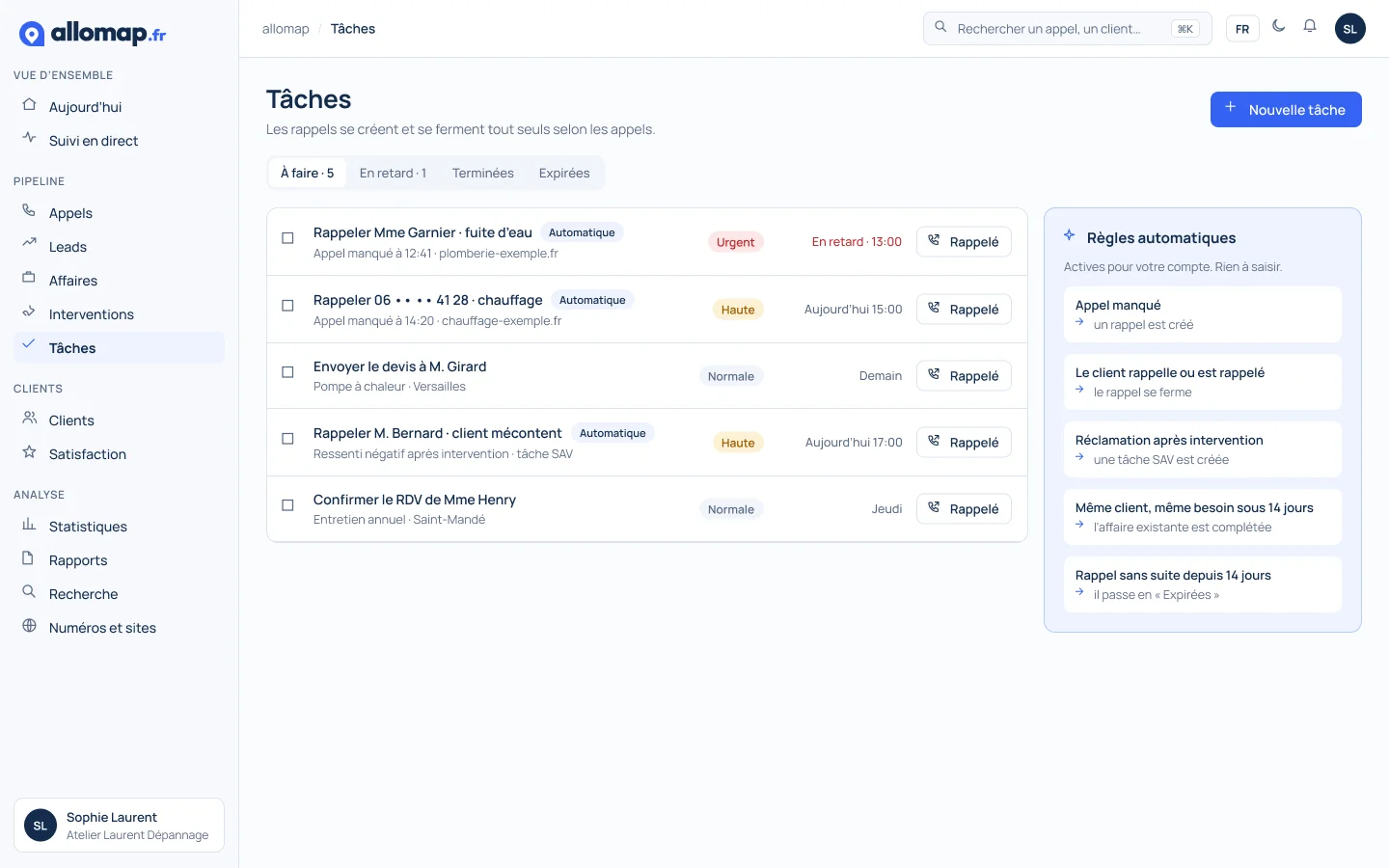Switch to the Expirées tab
Screen dimensions: 1389x868
[564, 174]
